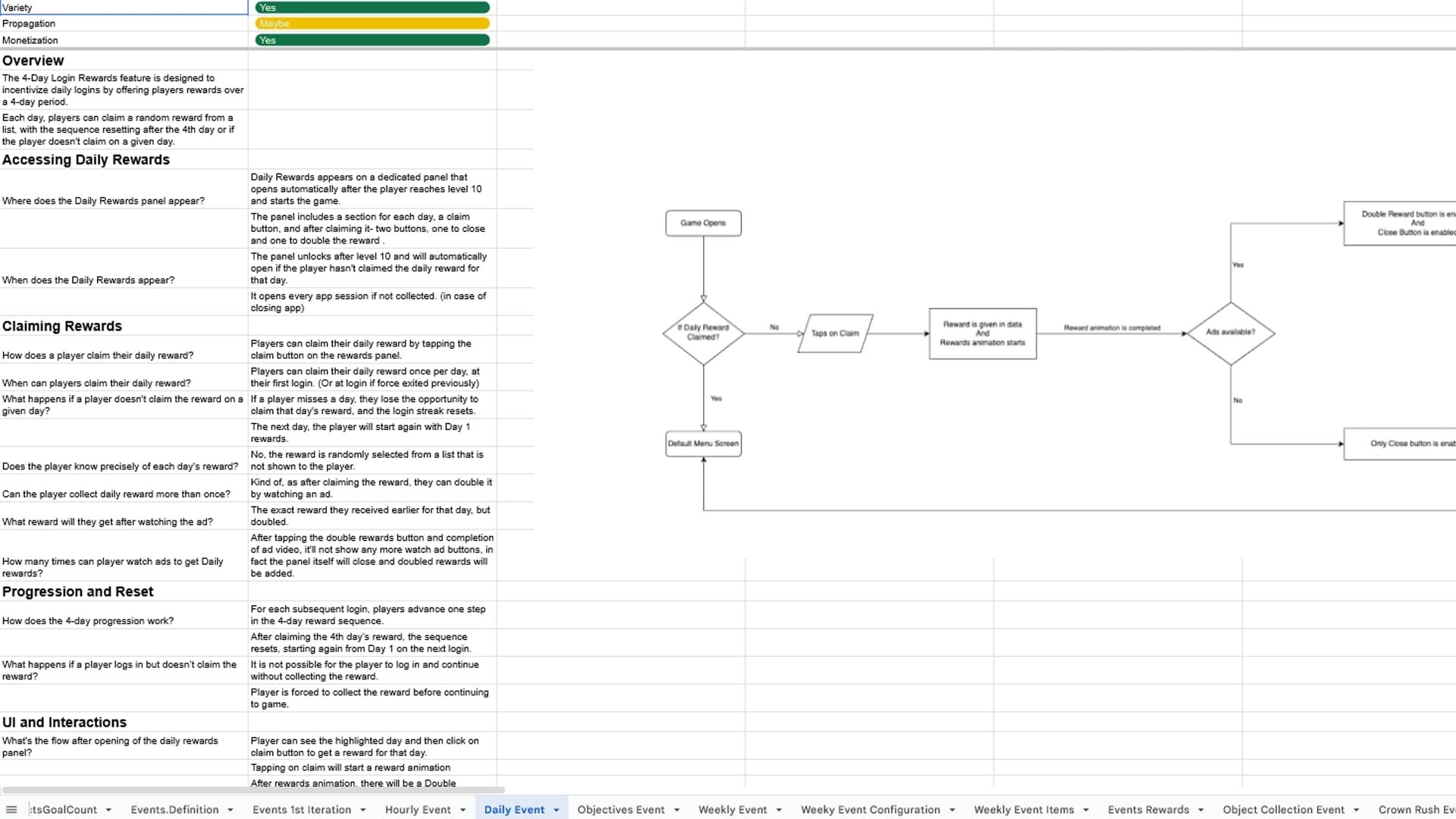Switch to the Objectives Event sheet
The width and height of the screenshot is (1456, 819).
coord(622,810)
